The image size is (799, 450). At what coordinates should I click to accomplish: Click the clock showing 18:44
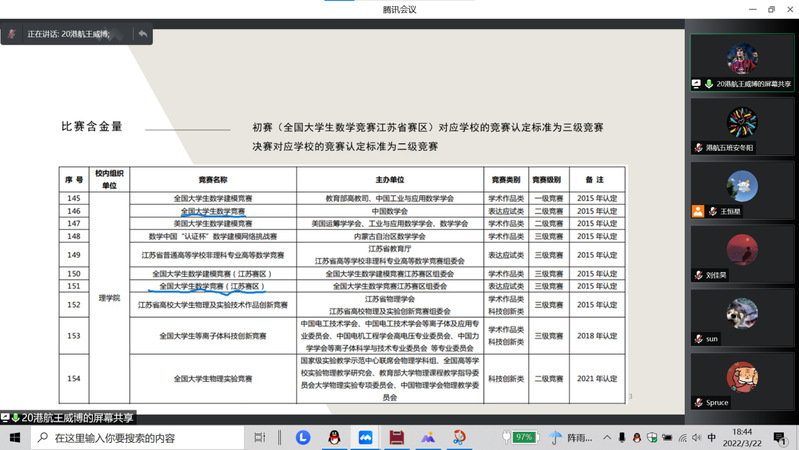744,437
